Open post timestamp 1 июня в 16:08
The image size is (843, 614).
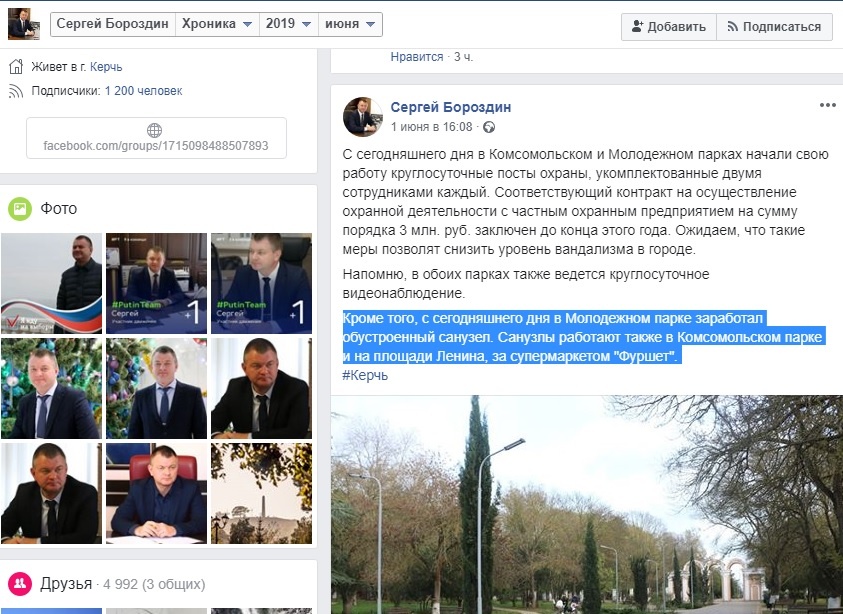[431, 128]
